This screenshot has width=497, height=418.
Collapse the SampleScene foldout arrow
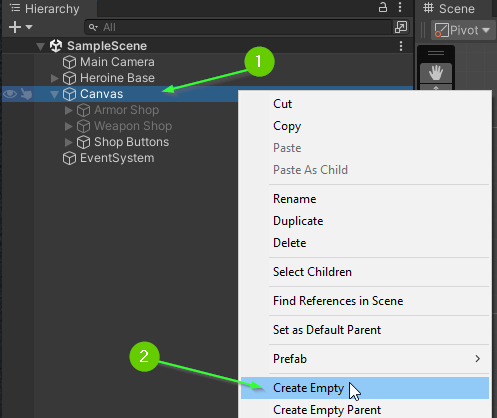pyautogui.click(x=40, y=46)
